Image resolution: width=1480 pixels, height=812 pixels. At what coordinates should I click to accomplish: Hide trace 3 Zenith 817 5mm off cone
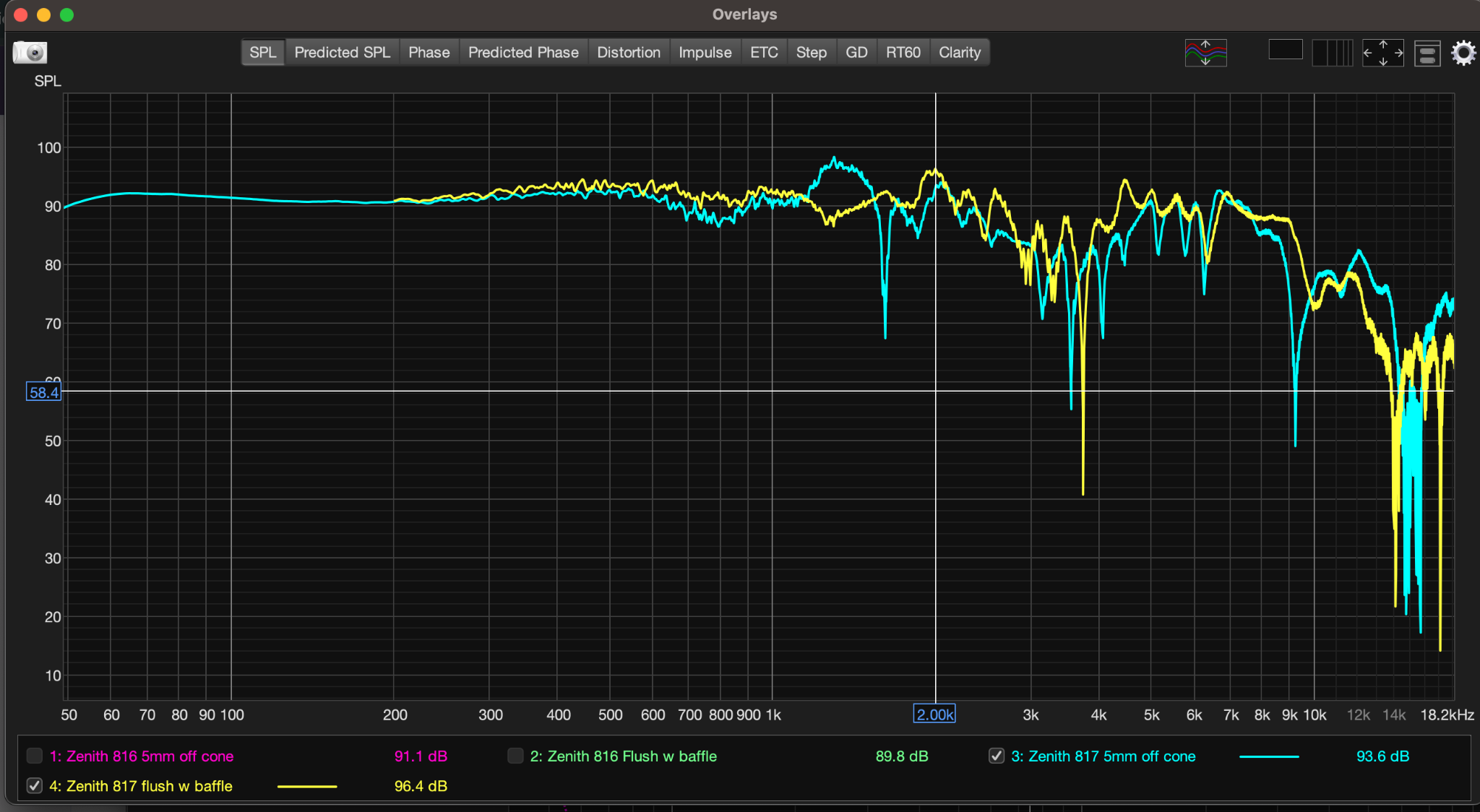(997, 756)
